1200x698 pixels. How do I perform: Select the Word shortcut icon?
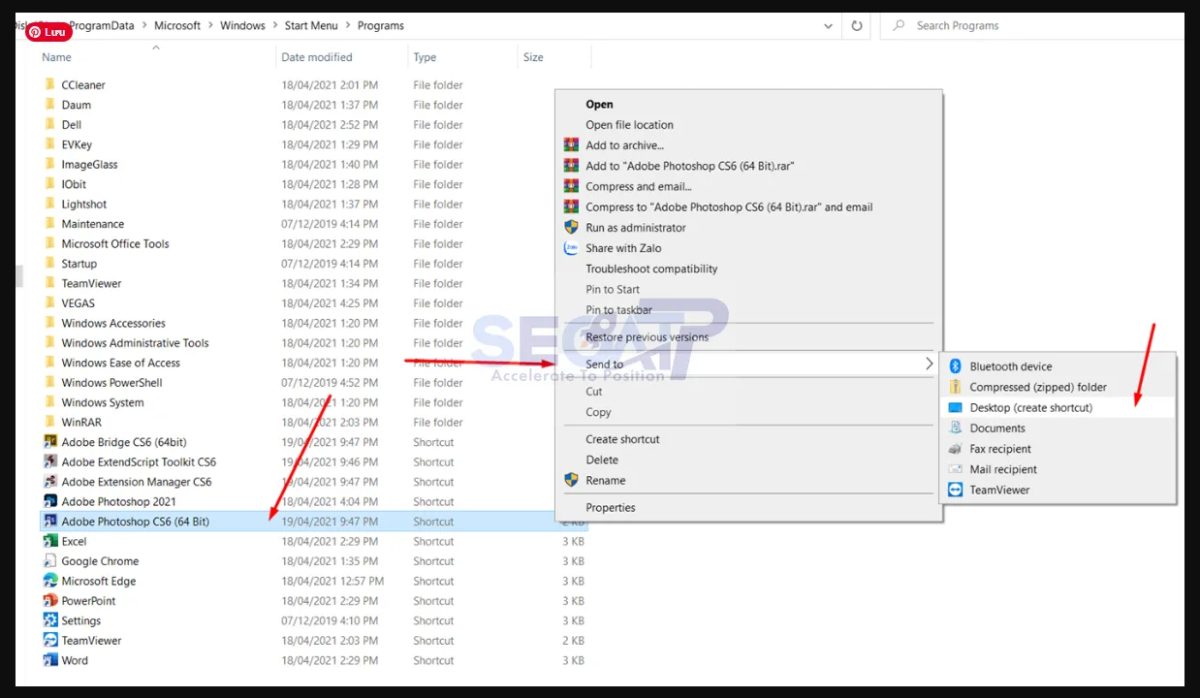click(x=50, y=660)
